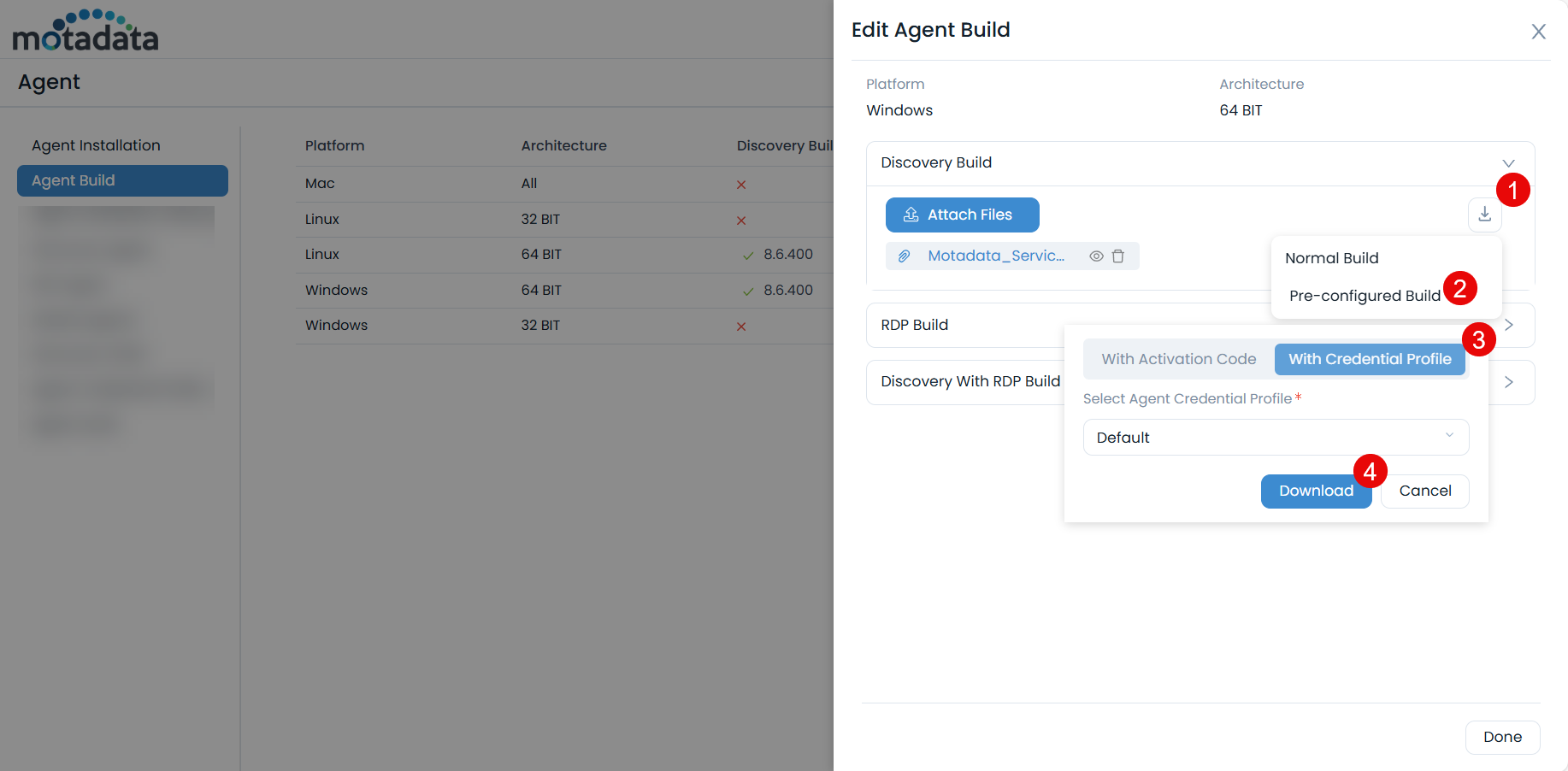Click the red cross on Windows 32 BIT row
The width and height of the screenshot is (1568, 771).
click(740, 326)
